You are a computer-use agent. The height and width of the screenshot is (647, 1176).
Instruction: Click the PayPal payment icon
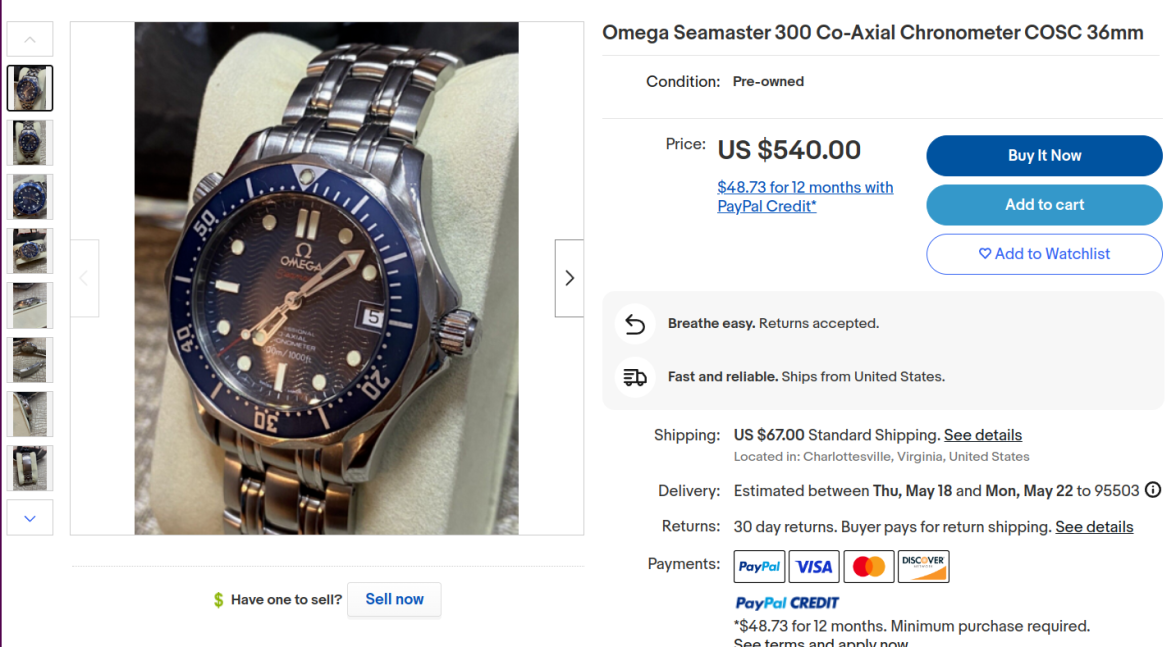(x=760, y=567)
